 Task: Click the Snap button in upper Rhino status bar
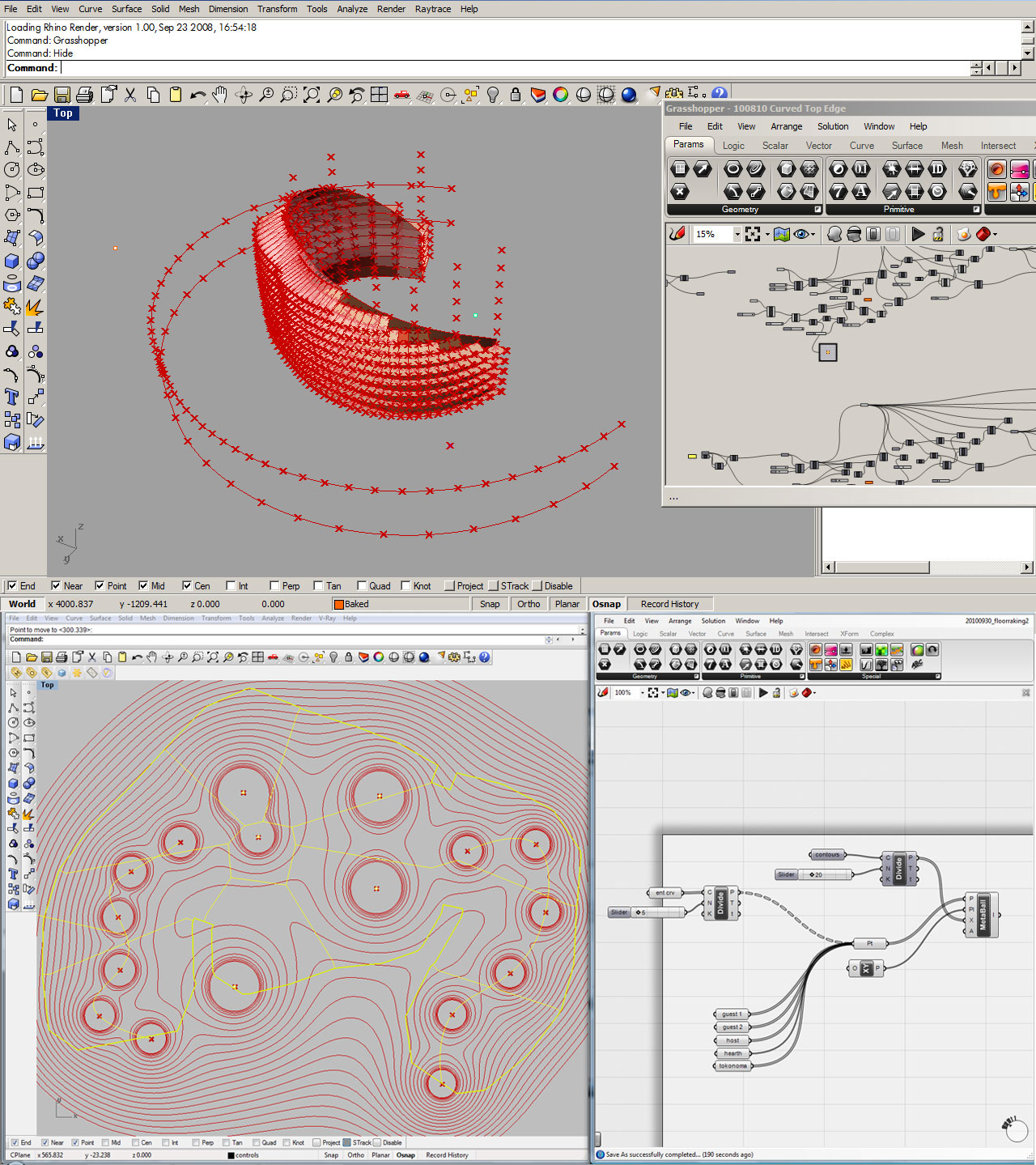pyautogui.click(x=490, y=604)
